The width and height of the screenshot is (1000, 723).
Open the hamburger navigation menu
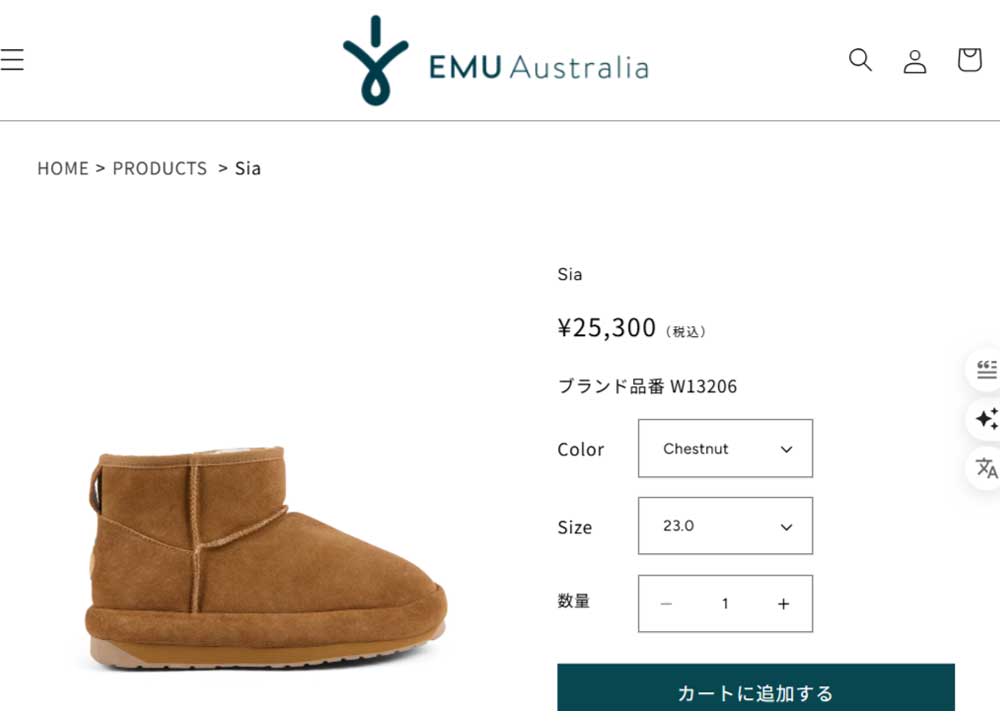pos(11,59)
